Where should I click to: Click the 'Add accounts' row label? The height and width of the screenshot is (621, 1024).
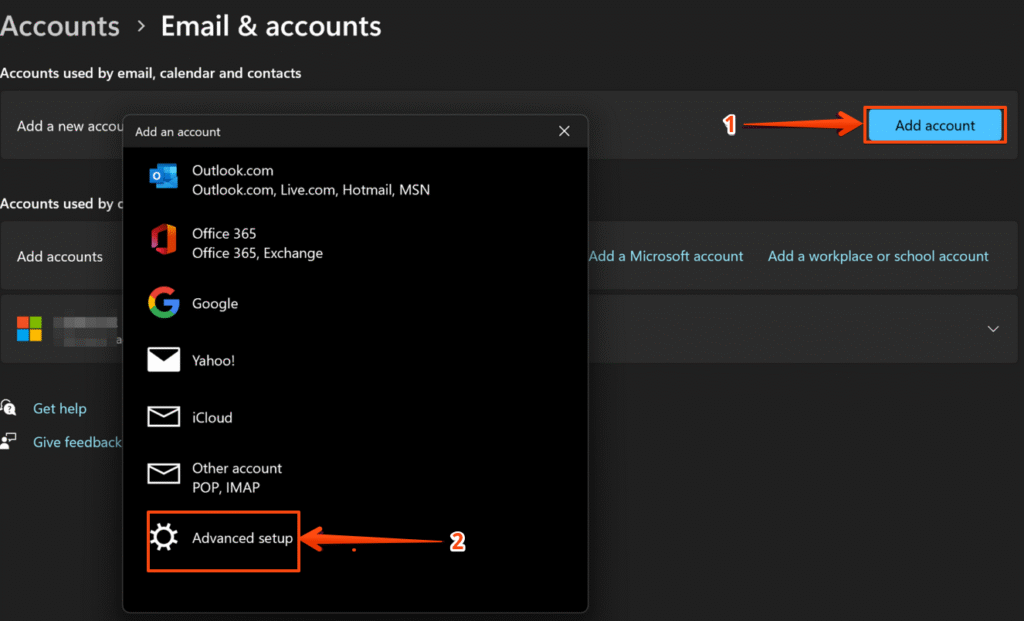pos(59,256)
